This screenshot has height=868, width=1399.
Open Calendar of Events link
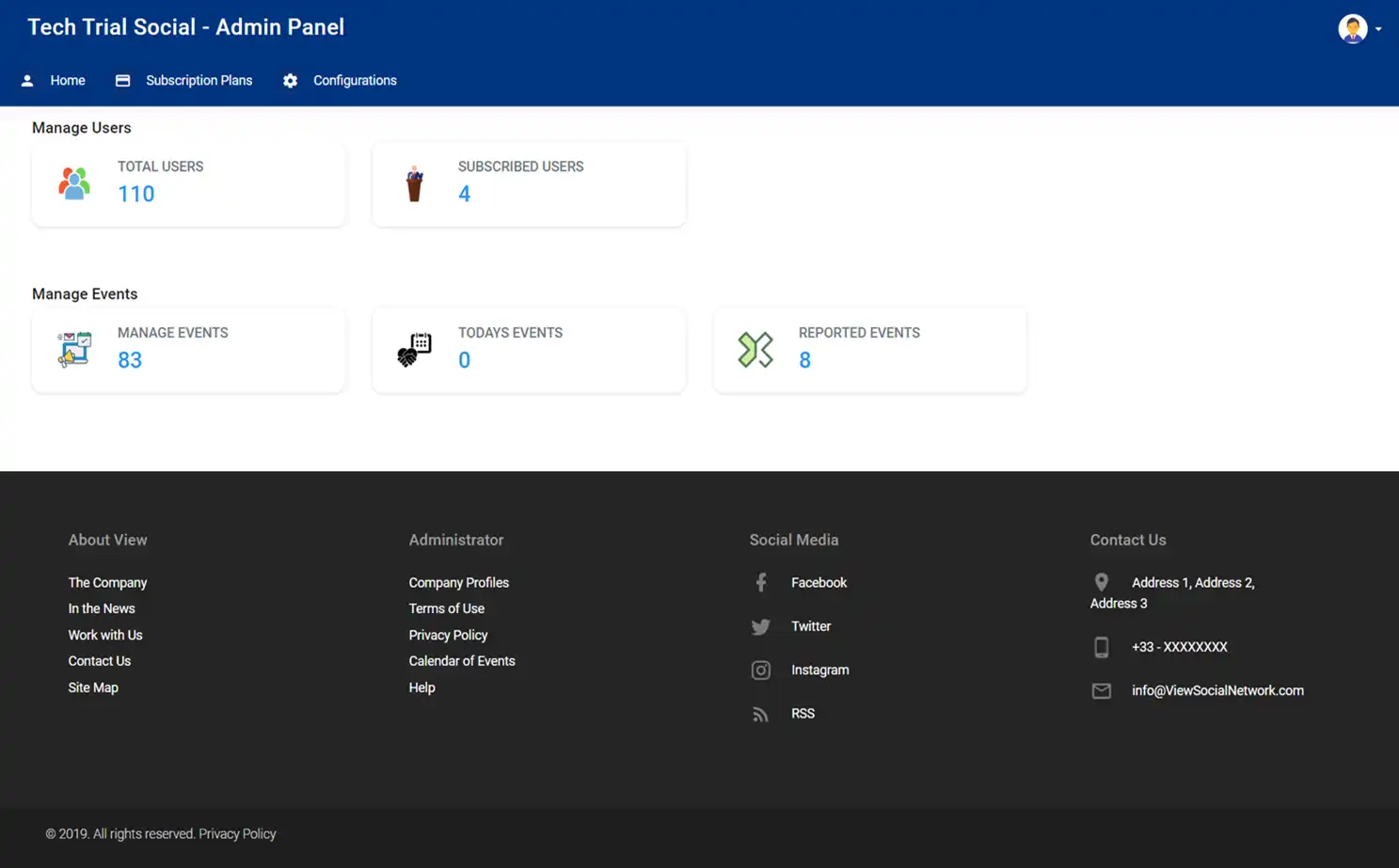[462, 661]
